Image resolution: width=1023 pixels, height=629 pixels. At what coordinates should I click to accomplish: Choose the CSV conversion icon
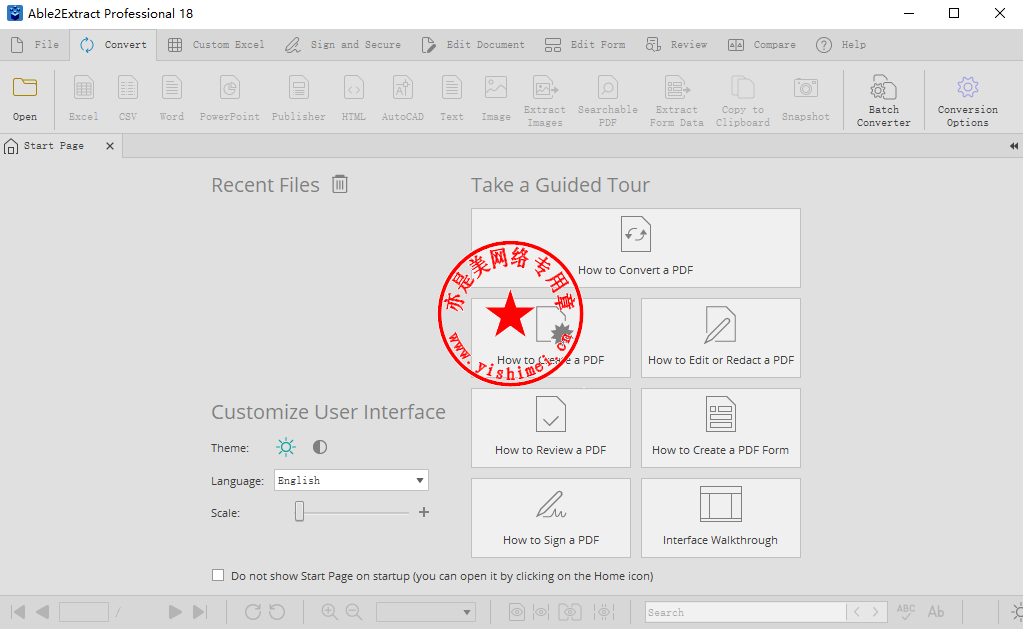click(128, 98)
